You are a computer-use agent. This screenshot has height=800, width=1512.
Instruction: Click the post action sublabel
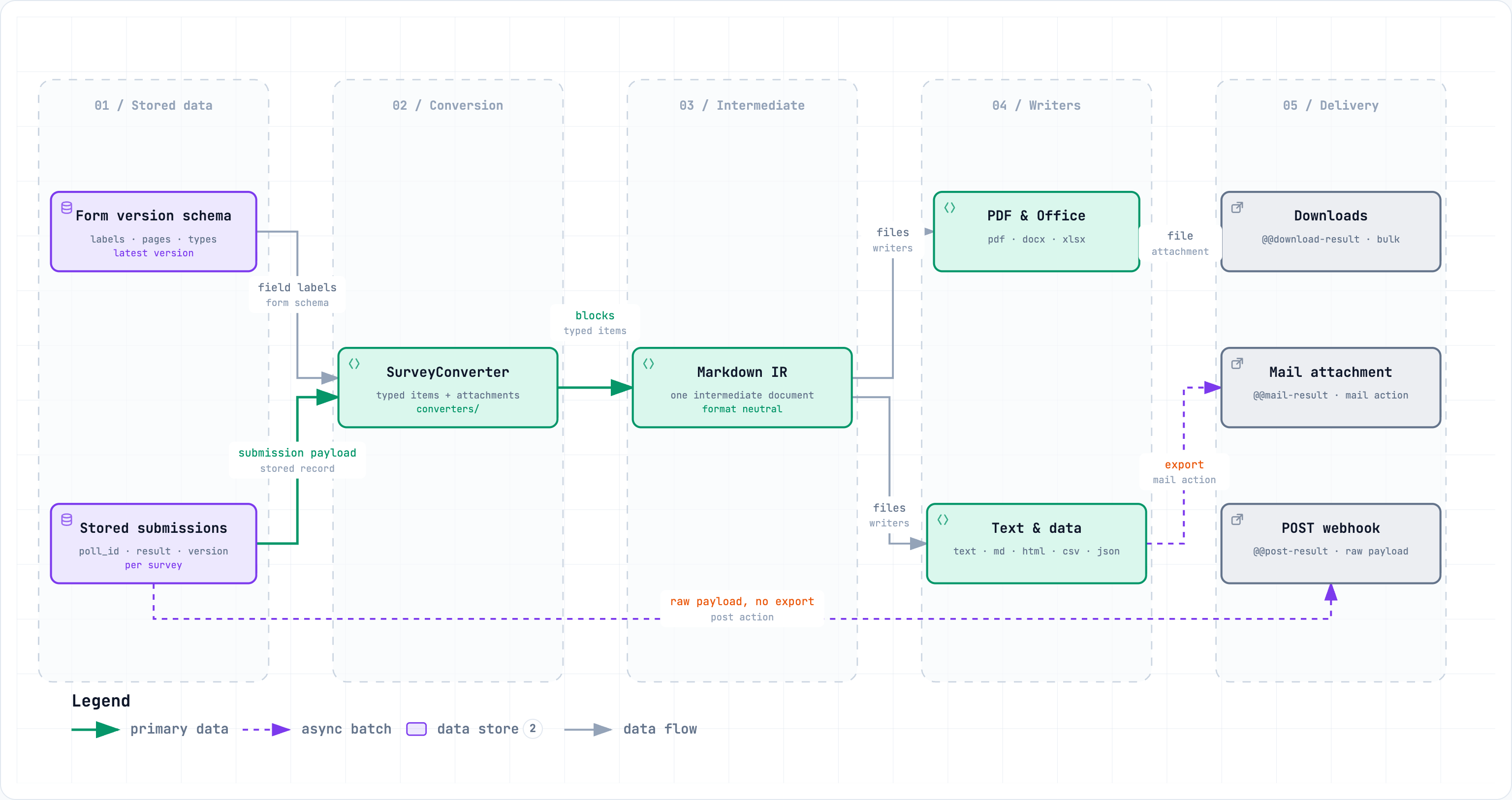(x=742, y=617)
